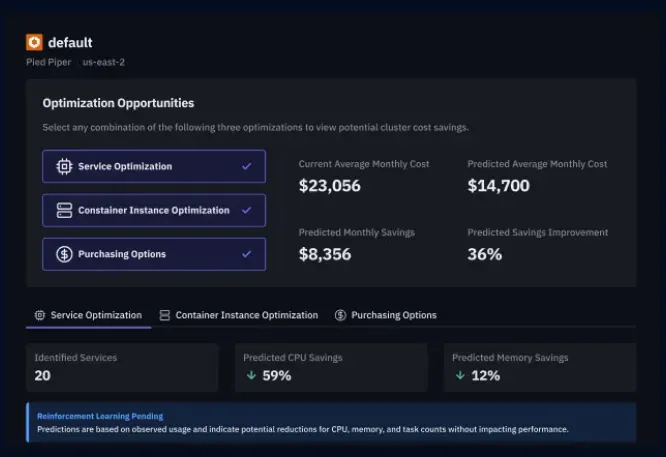Switch to the Container Instance Optimization tab
Viewport: 666px width, 457px height.
(239, 315)
